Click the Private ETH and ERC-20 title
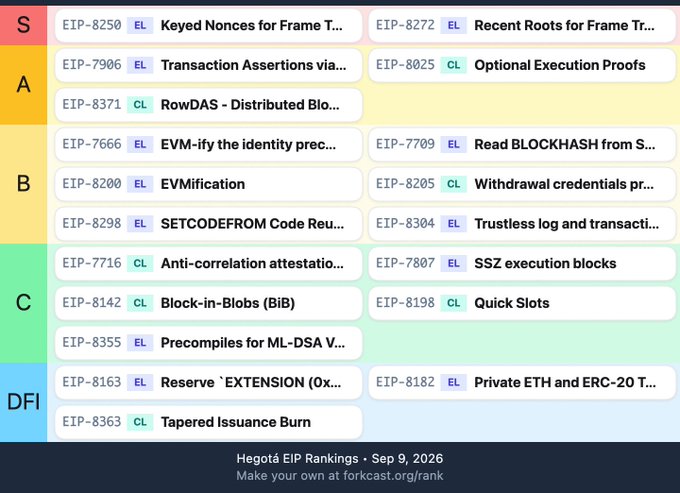Image resolution: width=680 pixels, height=493 pixels. [x=565, y=382]
